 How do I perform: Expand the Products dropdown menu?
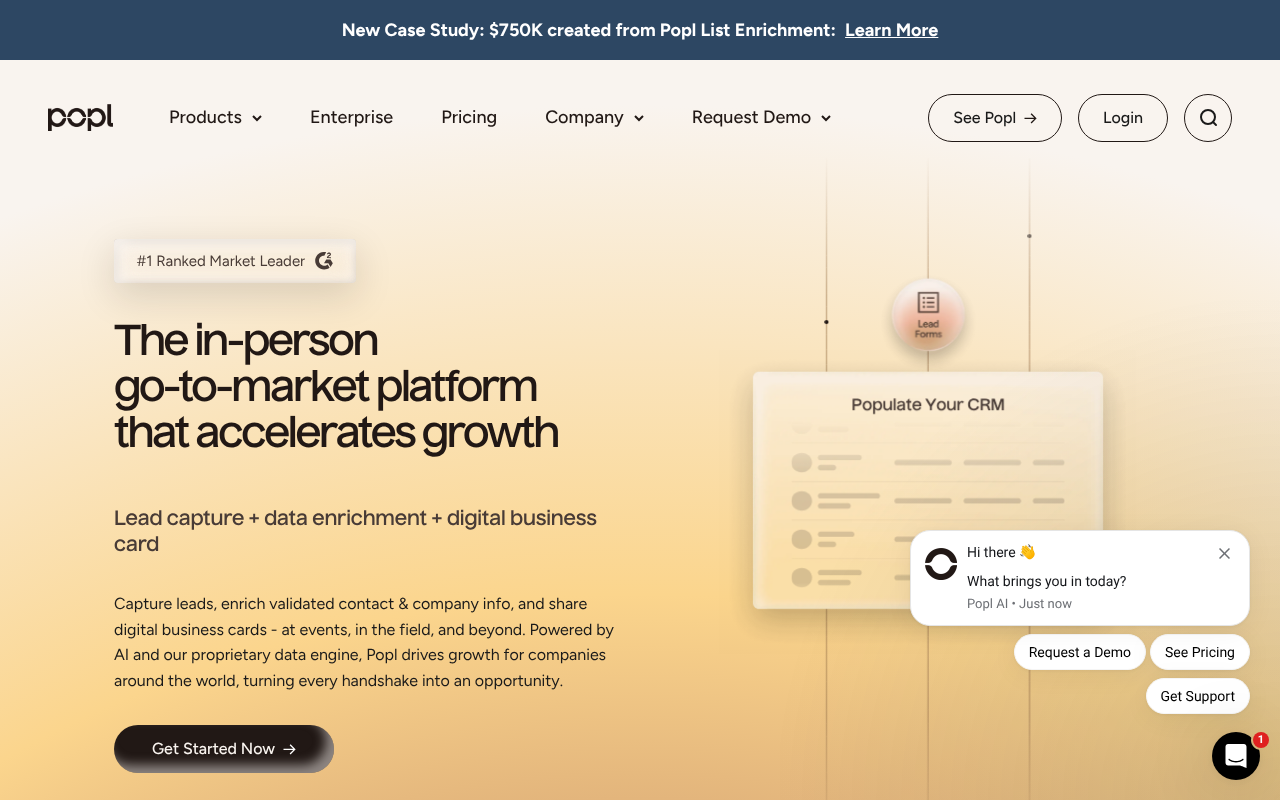click(x=215, y=118)
